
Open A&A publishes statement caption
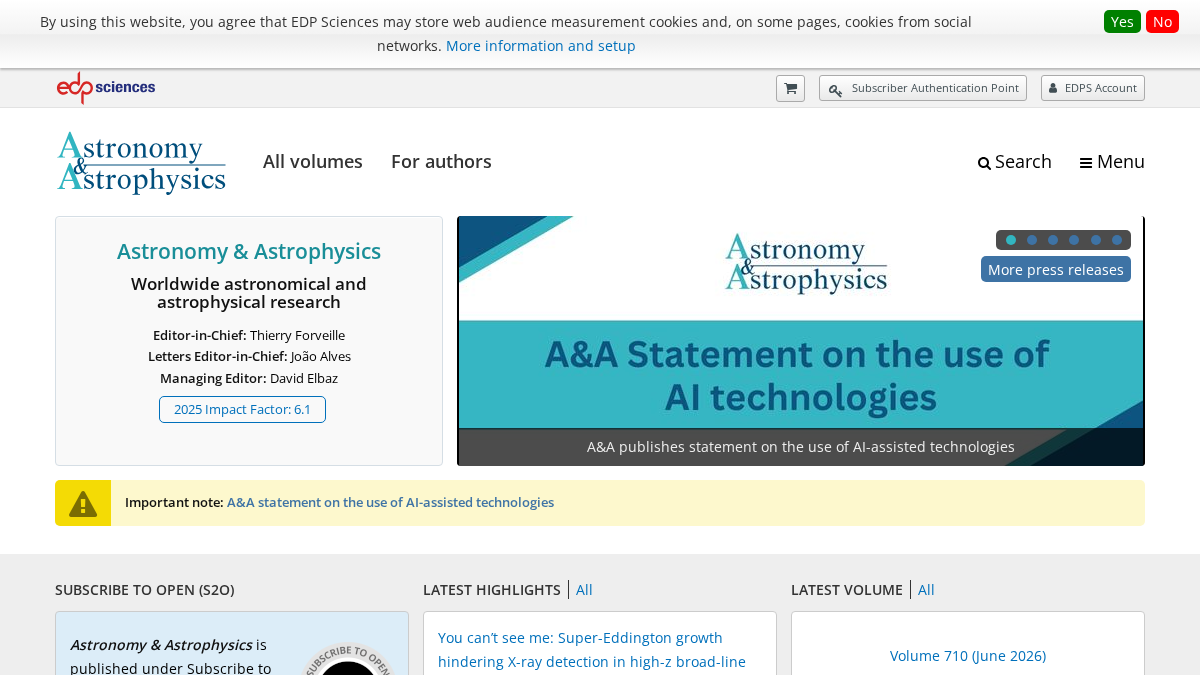[801, 447]
